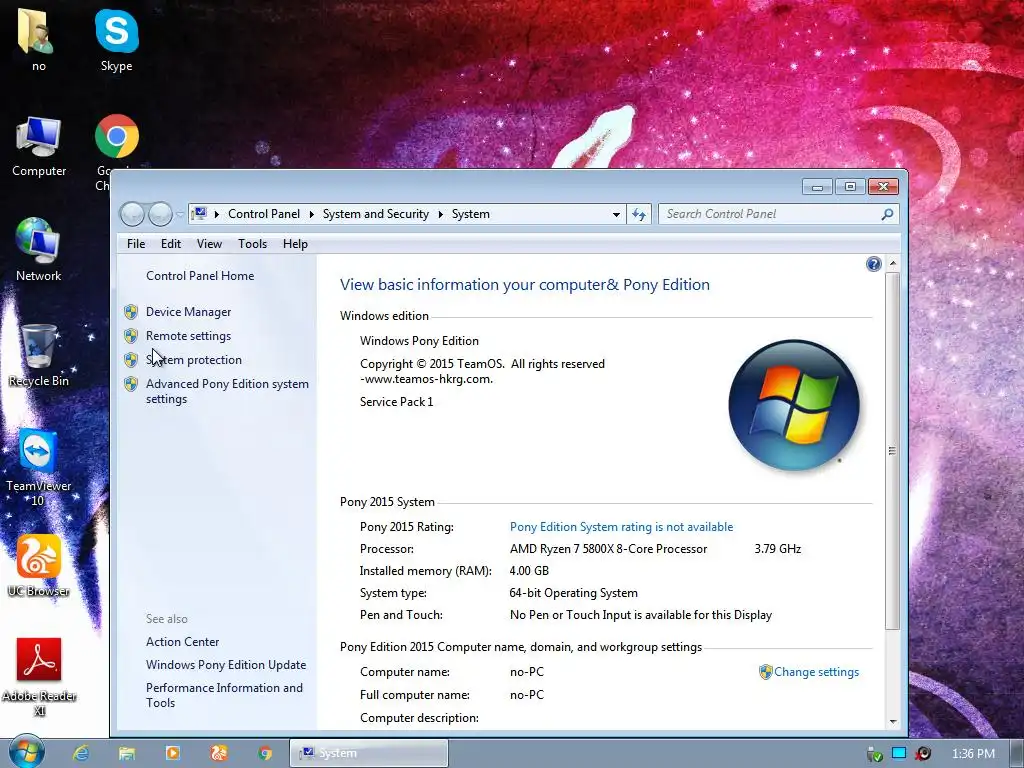Open Chrome from the taskbar

[264, 753]
